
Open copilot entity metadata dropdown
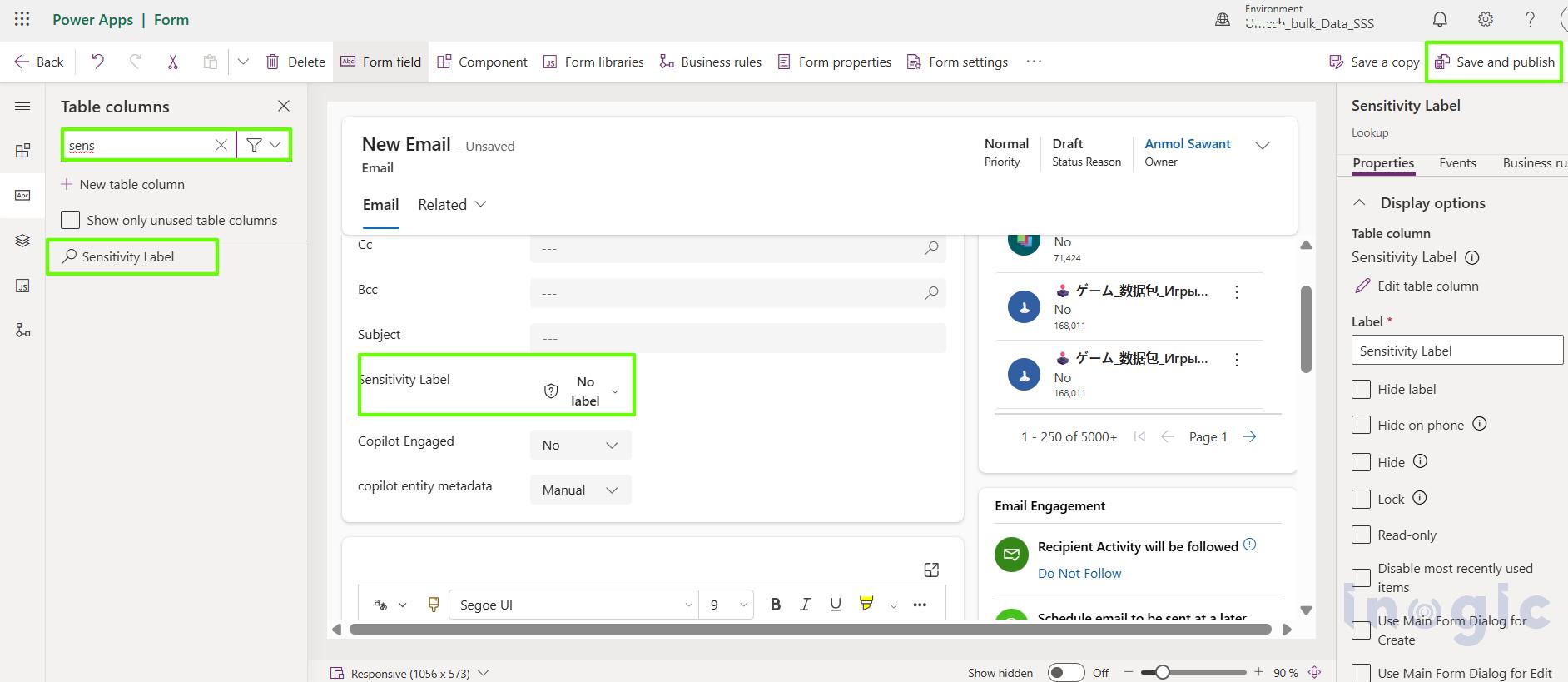coord(581,490)
